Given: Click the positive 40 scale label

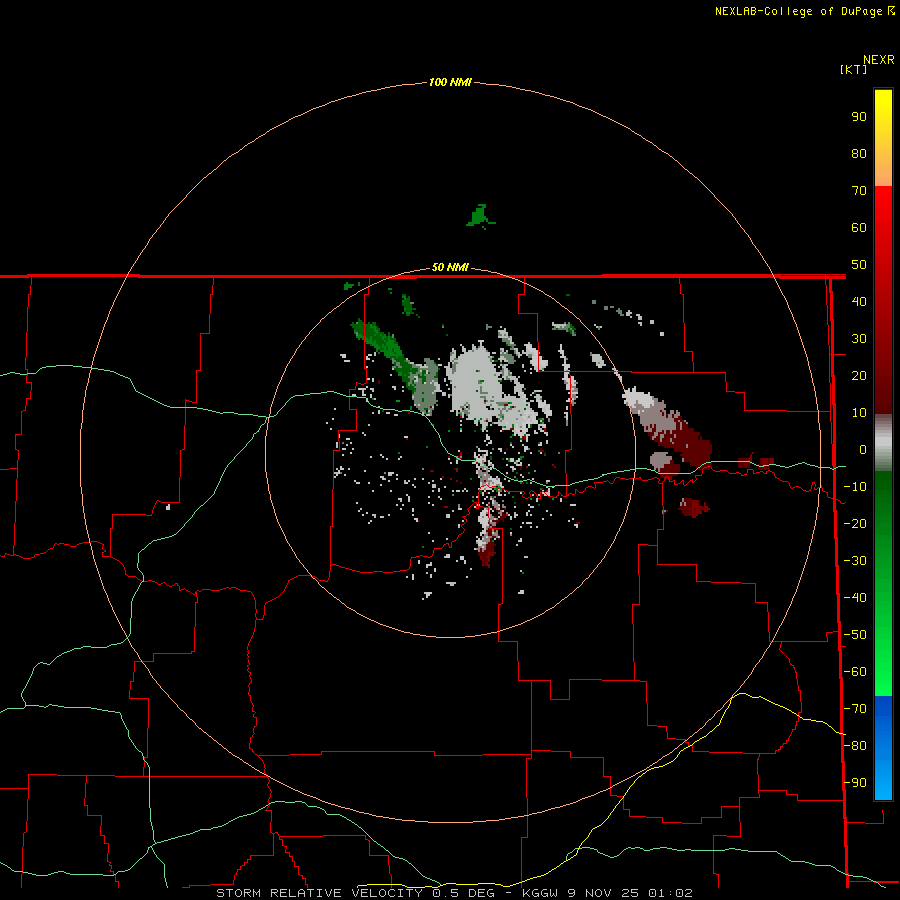Looking at the screenshot, I should click(x=859, y=301).
